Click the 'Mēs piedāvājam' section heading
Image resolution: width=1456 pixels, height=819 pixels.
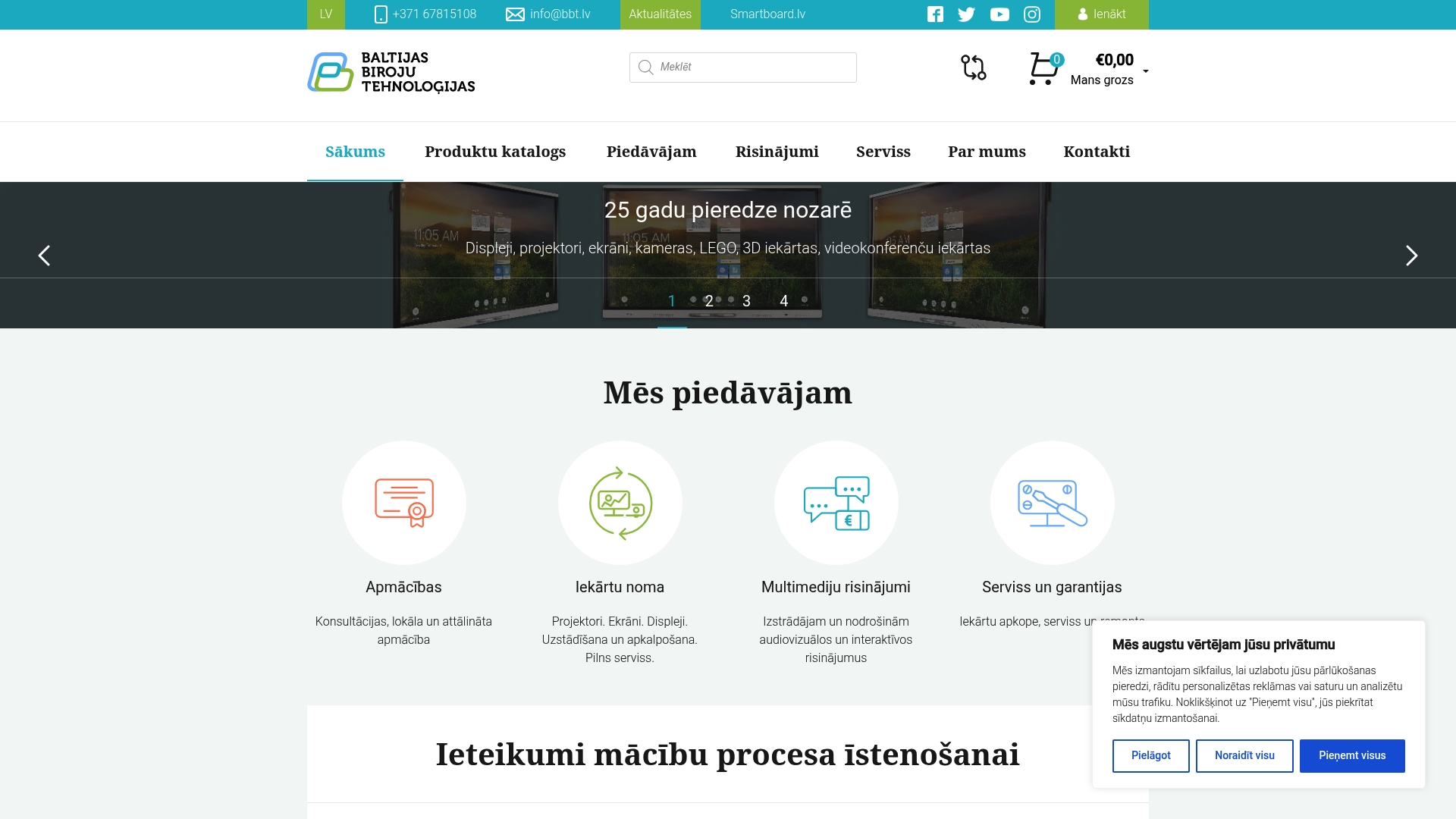click(728, 393)
